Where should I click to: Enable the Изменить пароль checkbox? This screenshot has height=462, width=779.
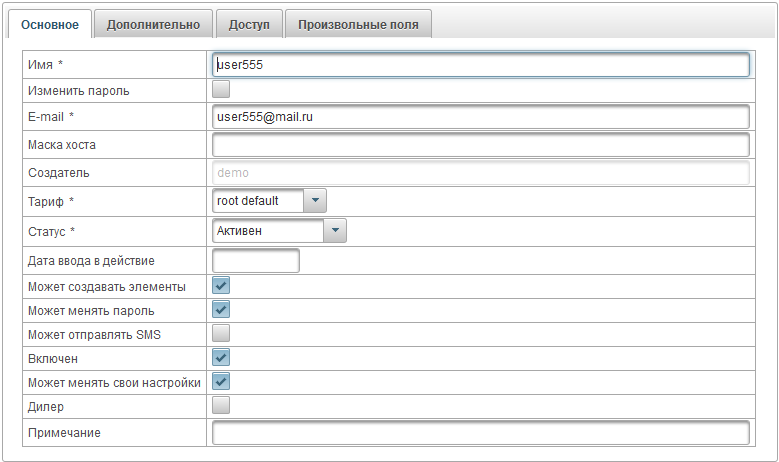pyautogui.click(x=221, y=91)
